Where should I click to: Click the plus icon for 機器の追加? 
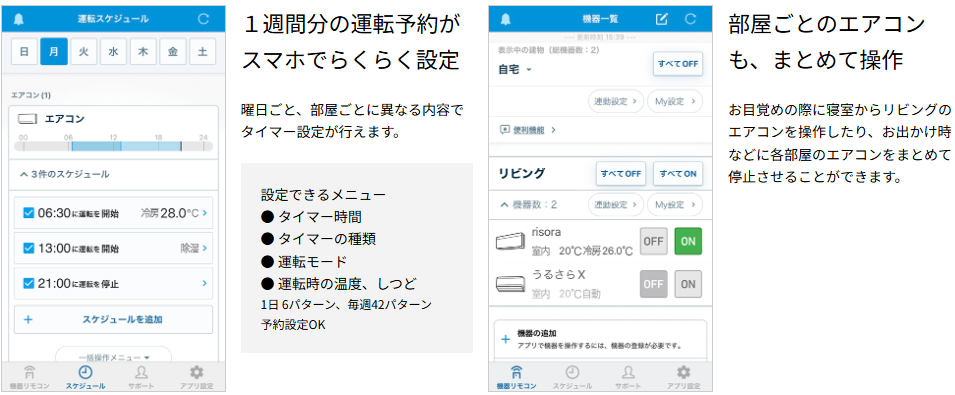click(505, 339)
